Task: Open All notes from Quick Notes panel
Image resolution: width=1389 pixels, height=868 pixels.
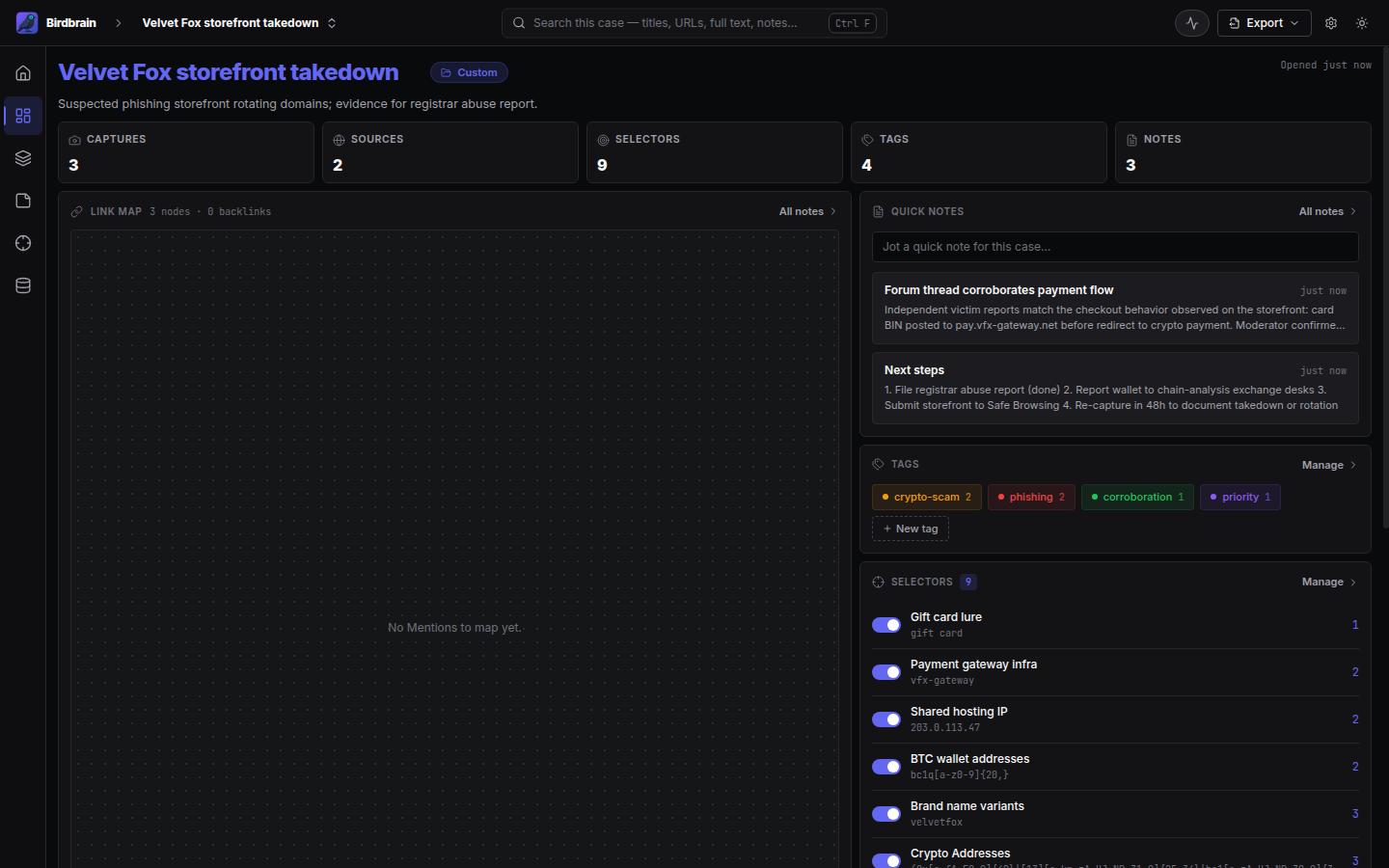Action: point(1327,211)
